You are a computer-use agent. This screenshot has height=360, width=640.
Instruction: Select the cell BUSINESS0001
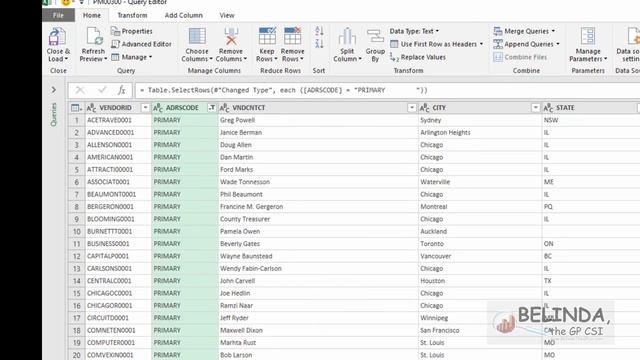118,244
